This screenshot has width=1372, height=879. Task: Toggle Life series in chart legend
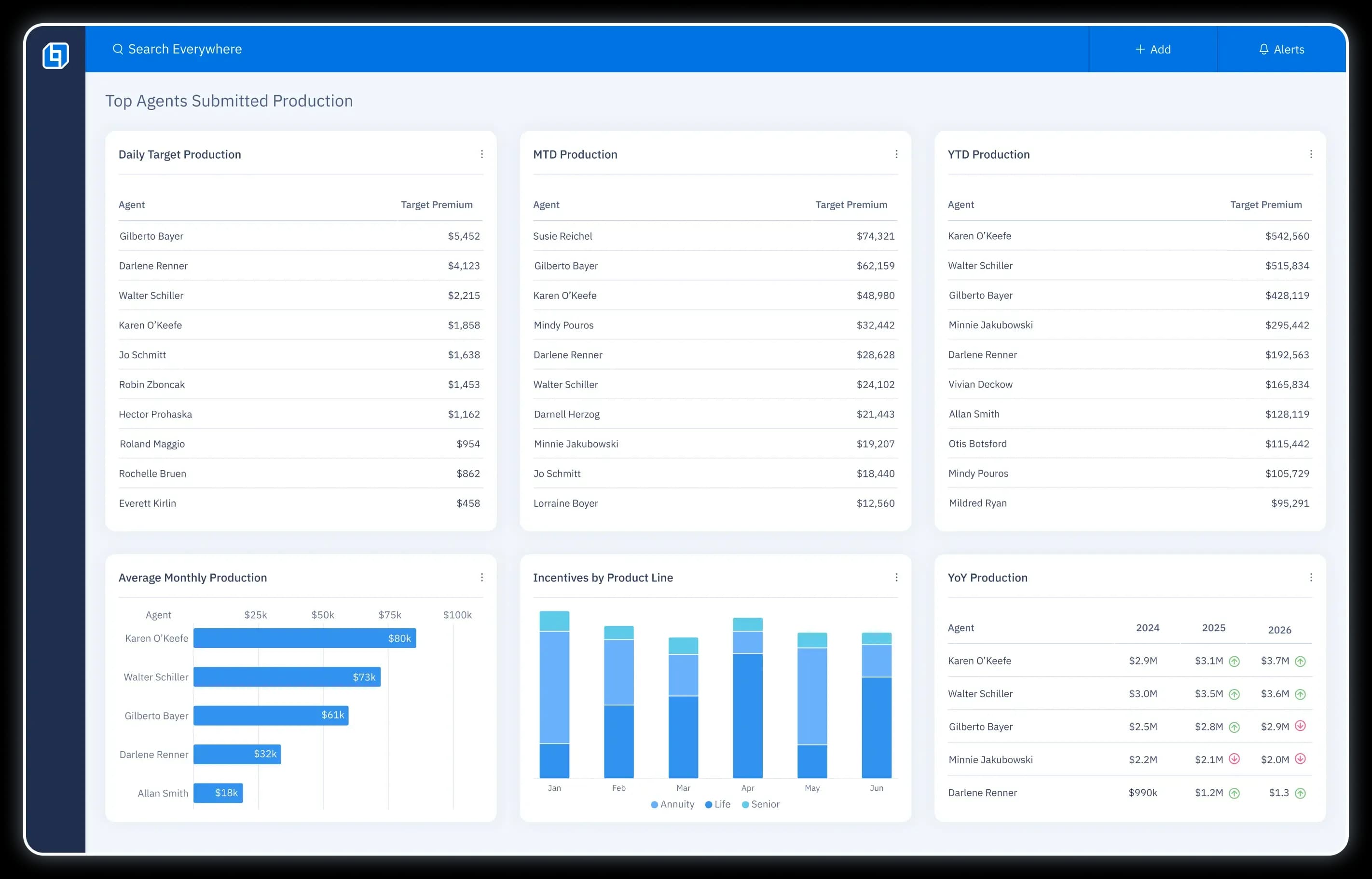click(x=718, y=804)
